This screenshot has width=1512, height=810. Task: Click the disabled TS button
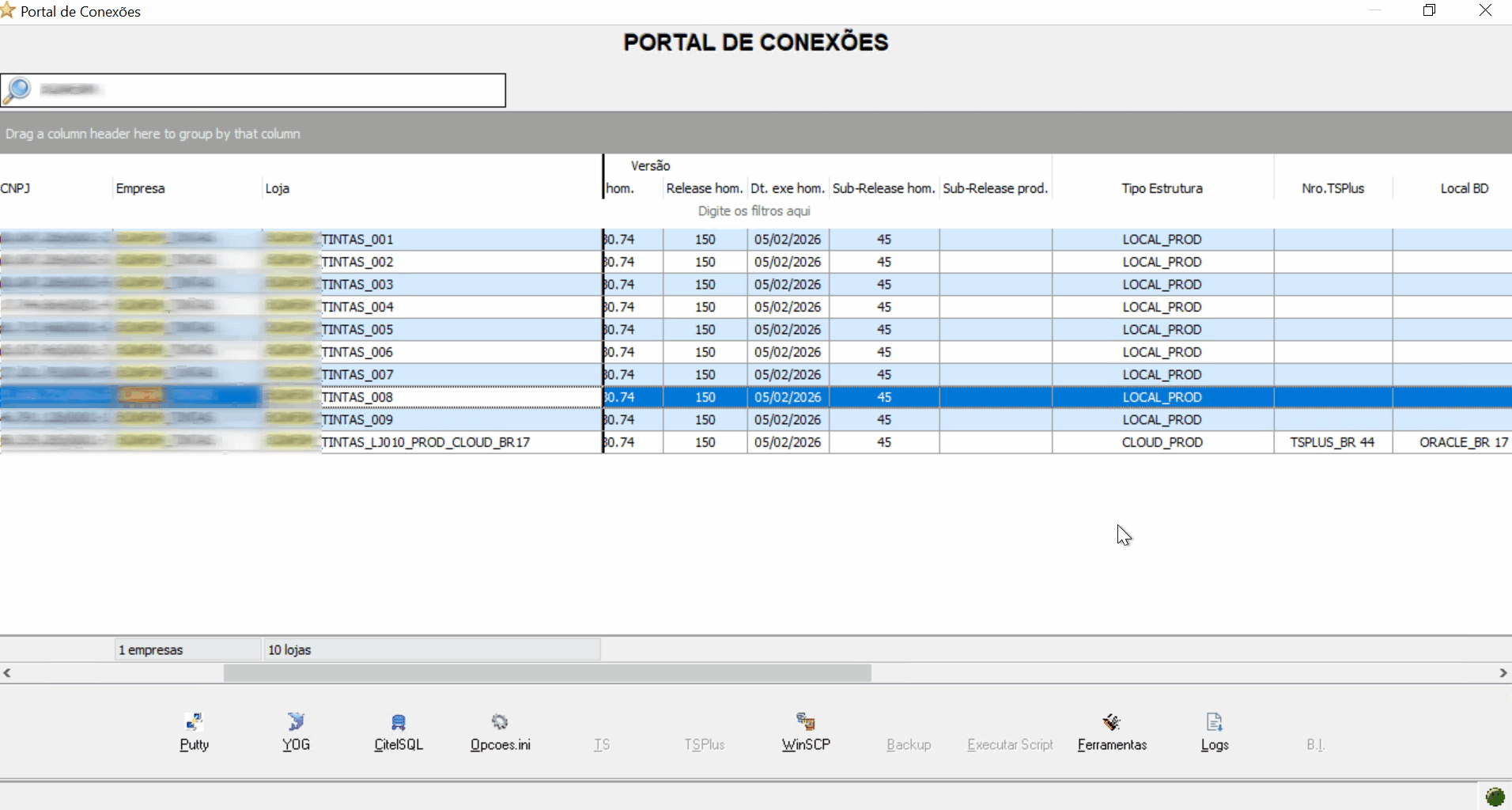(x=602, y=744)
